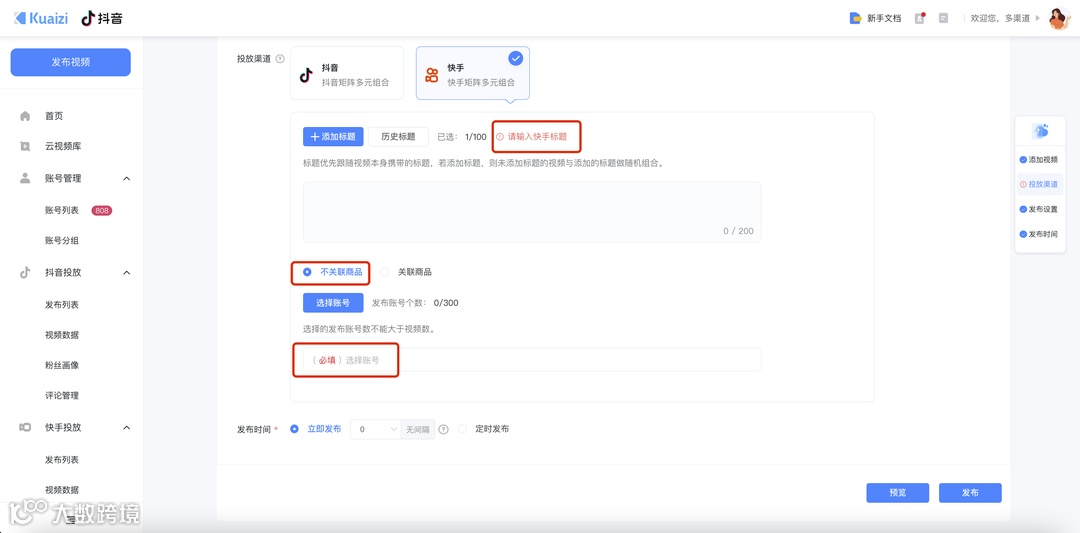Jump to the 发布时间 step

(1043, 234)
